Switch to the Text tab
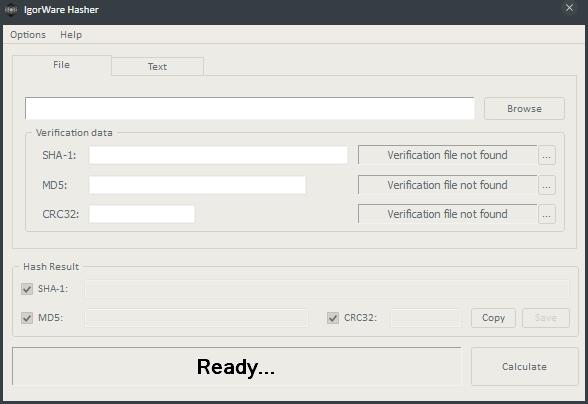The height and width of the screenshot is (404, 588). pos(158,66)
